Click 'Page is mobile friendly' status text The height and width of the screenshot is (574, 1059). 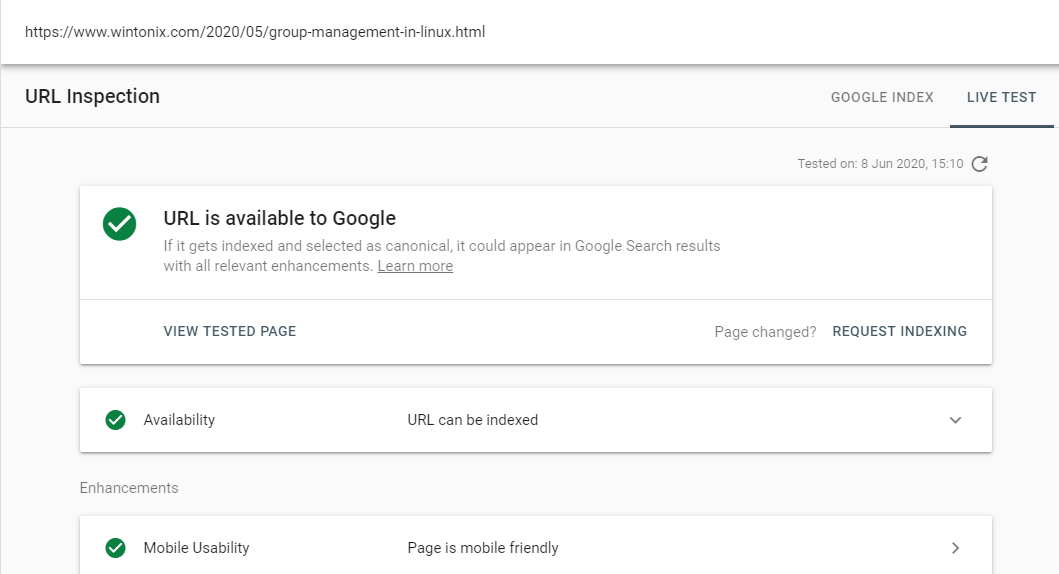tap(483, 548)
